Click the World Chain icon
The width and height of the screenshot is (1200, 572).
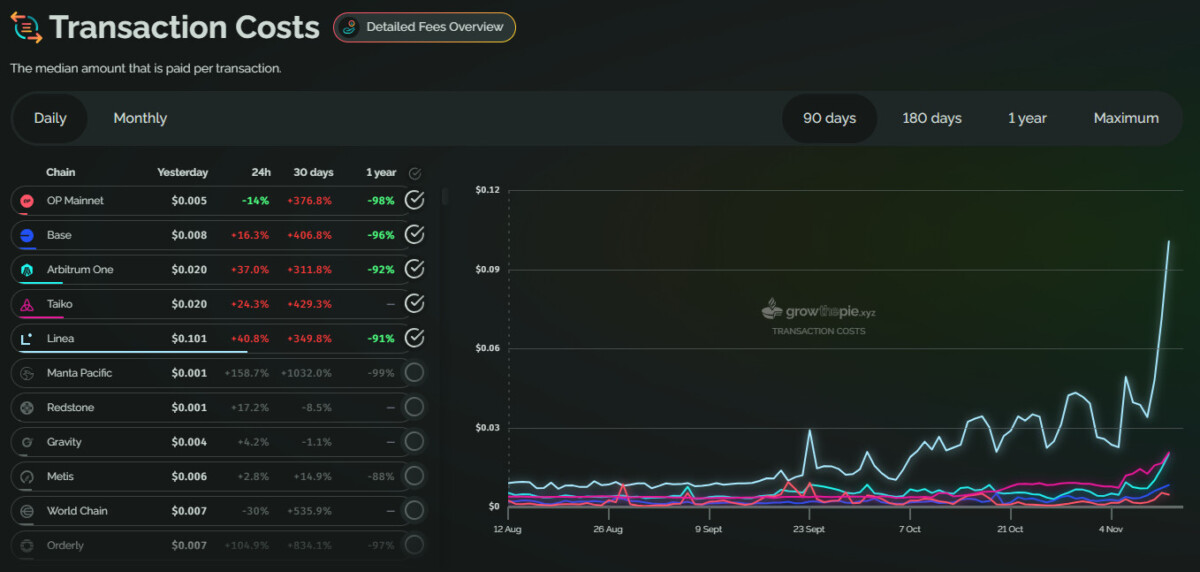27,511
